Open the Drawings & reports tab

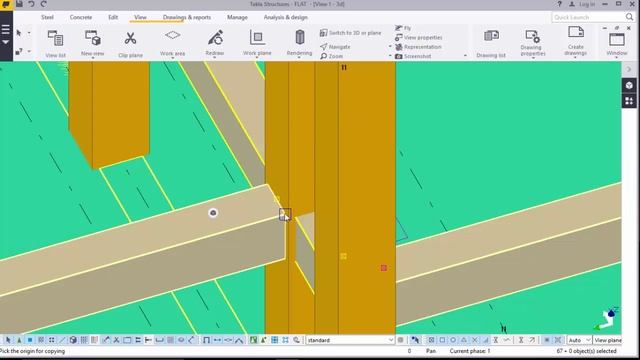(x=187, y=17)
